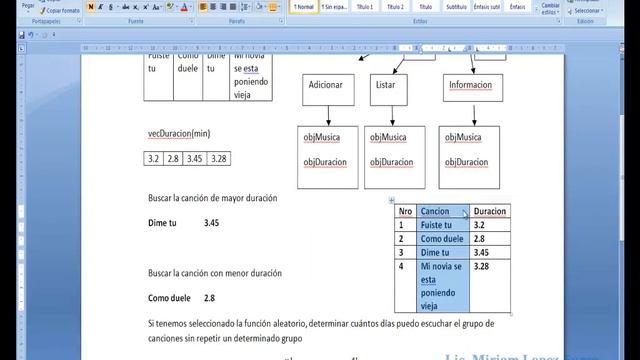
Task: Click objMusica under Informacion
Action: click(x=463, y=137)
